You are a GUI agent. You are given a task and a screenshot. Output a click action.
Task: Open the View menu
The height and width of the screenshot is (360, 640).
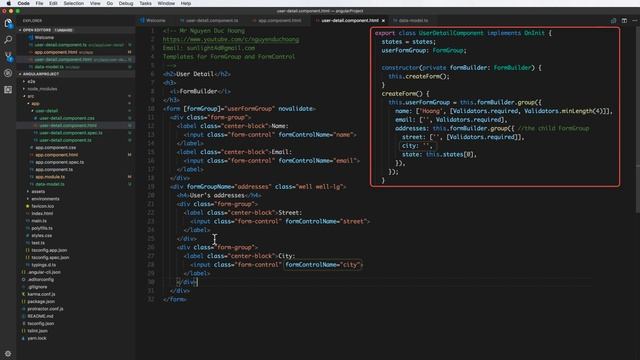pos(95,3)
